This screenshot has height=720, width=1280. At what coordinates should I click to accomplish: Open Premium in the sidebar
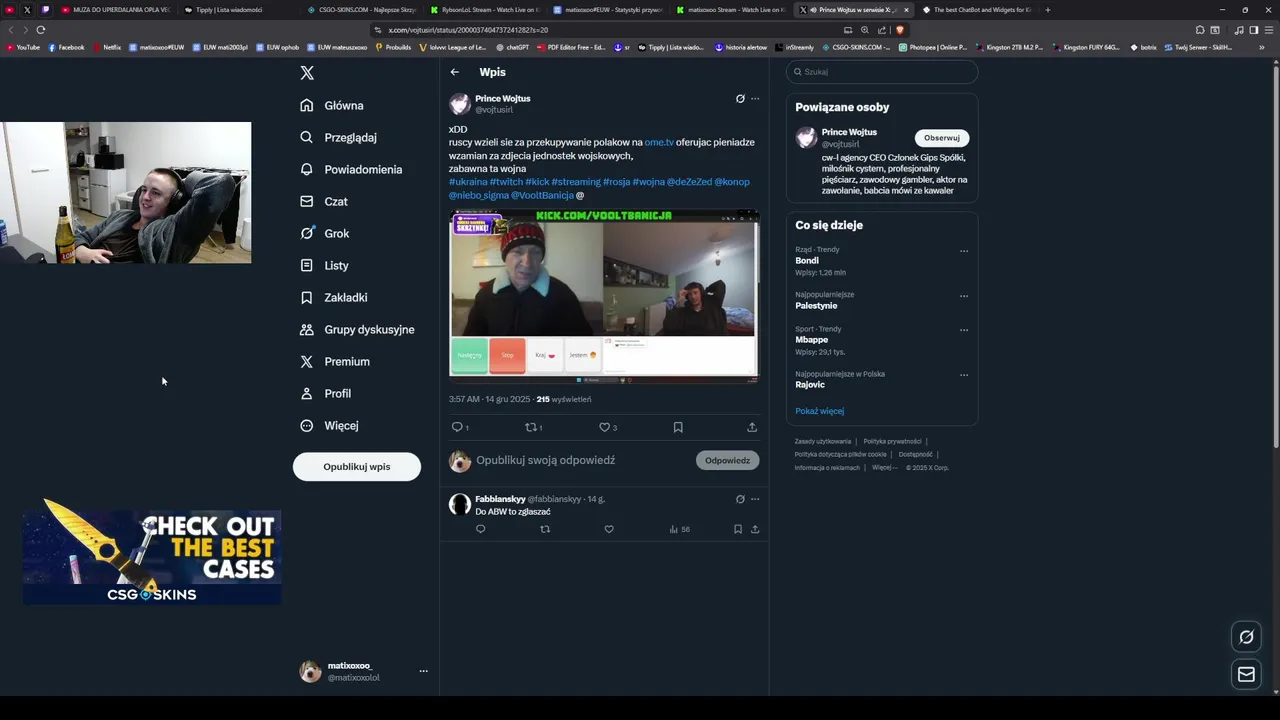click(x=335, y=361)
